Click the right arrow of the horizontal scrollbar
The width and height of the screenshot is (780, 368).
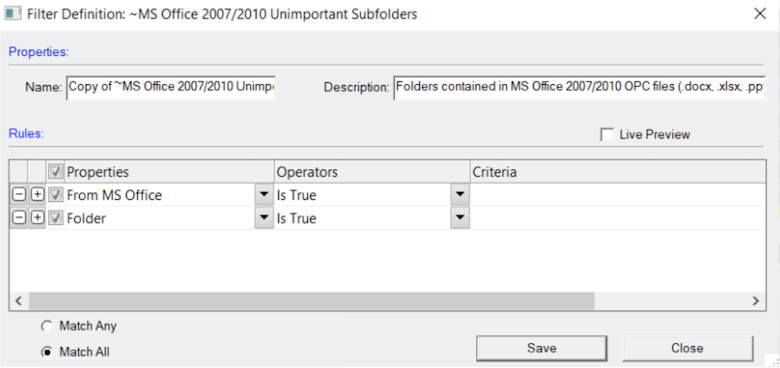click(x=756, y=301)
